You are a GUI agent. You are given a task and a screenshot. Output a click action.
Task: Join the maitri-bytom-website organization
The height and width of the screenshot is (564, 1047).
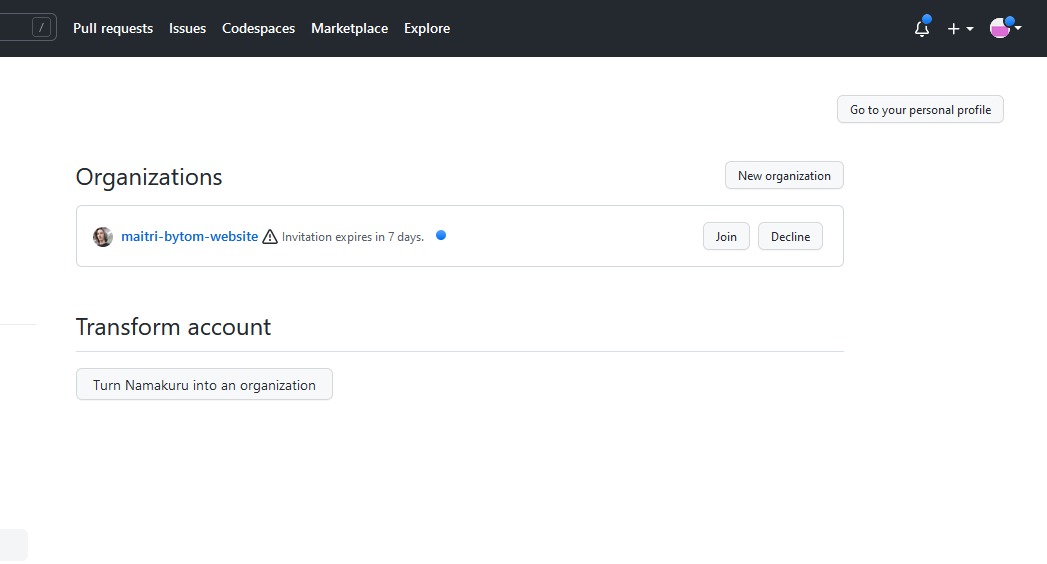click(726, 236)
